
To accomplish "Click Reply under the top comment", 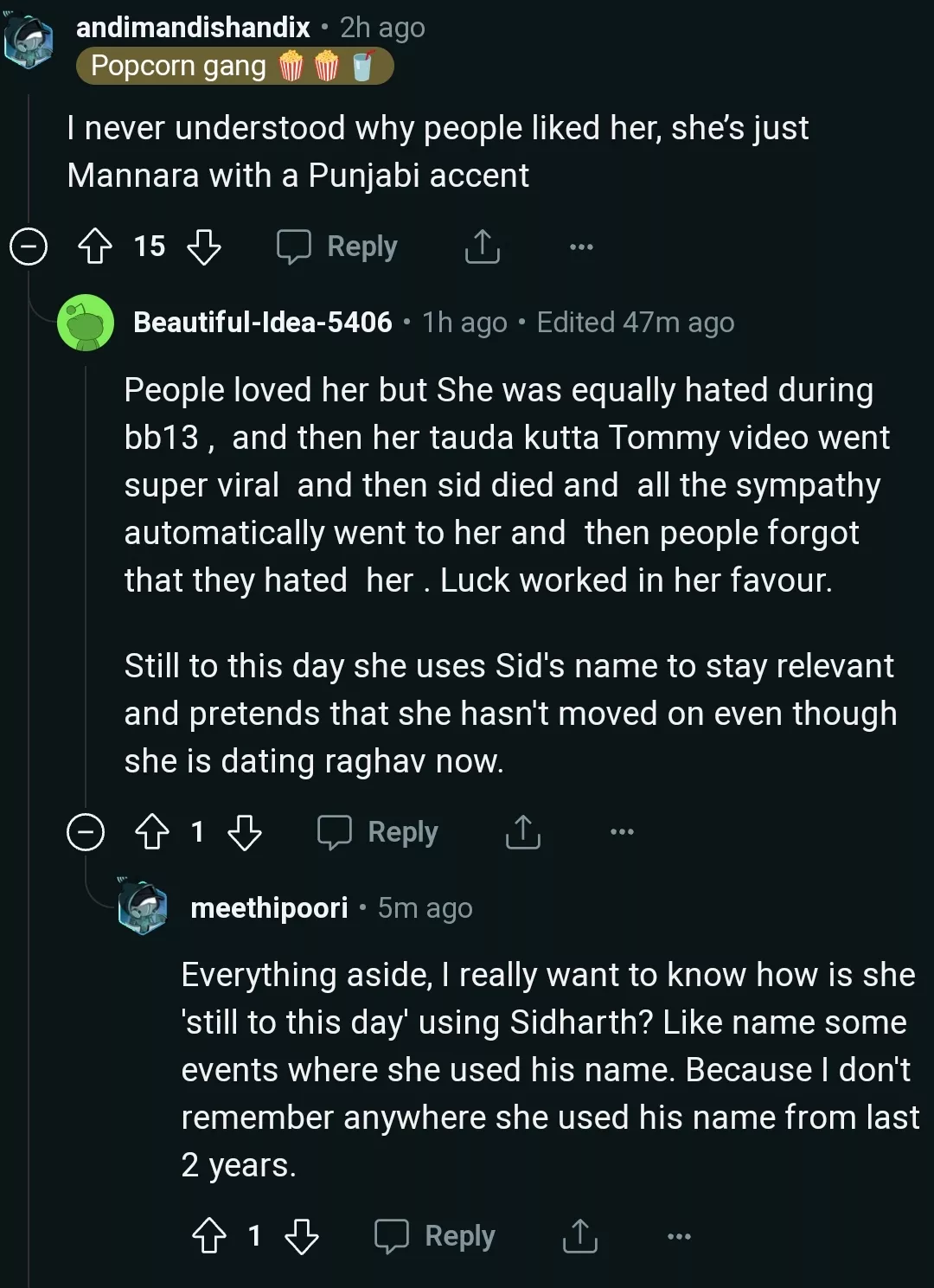I will click(x=361, y=247).
